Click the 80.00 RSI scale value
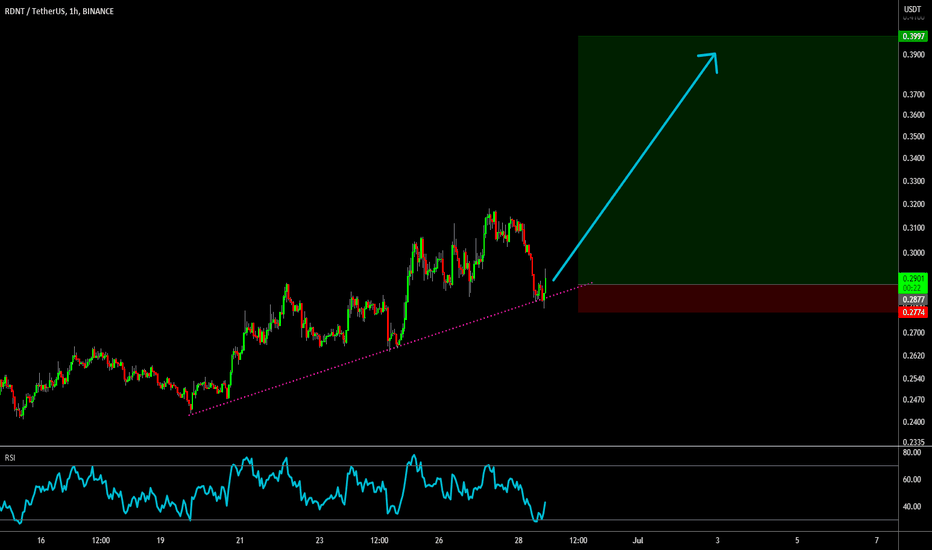This screenshot has width=932, height=550. [x=912, y=452]
